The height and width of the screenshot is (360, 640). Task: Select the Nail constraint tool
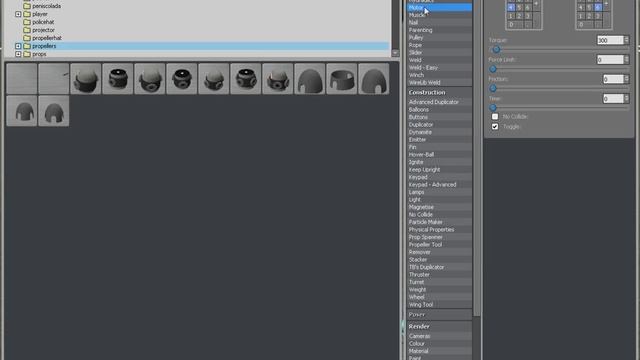[x=439, y=22]
